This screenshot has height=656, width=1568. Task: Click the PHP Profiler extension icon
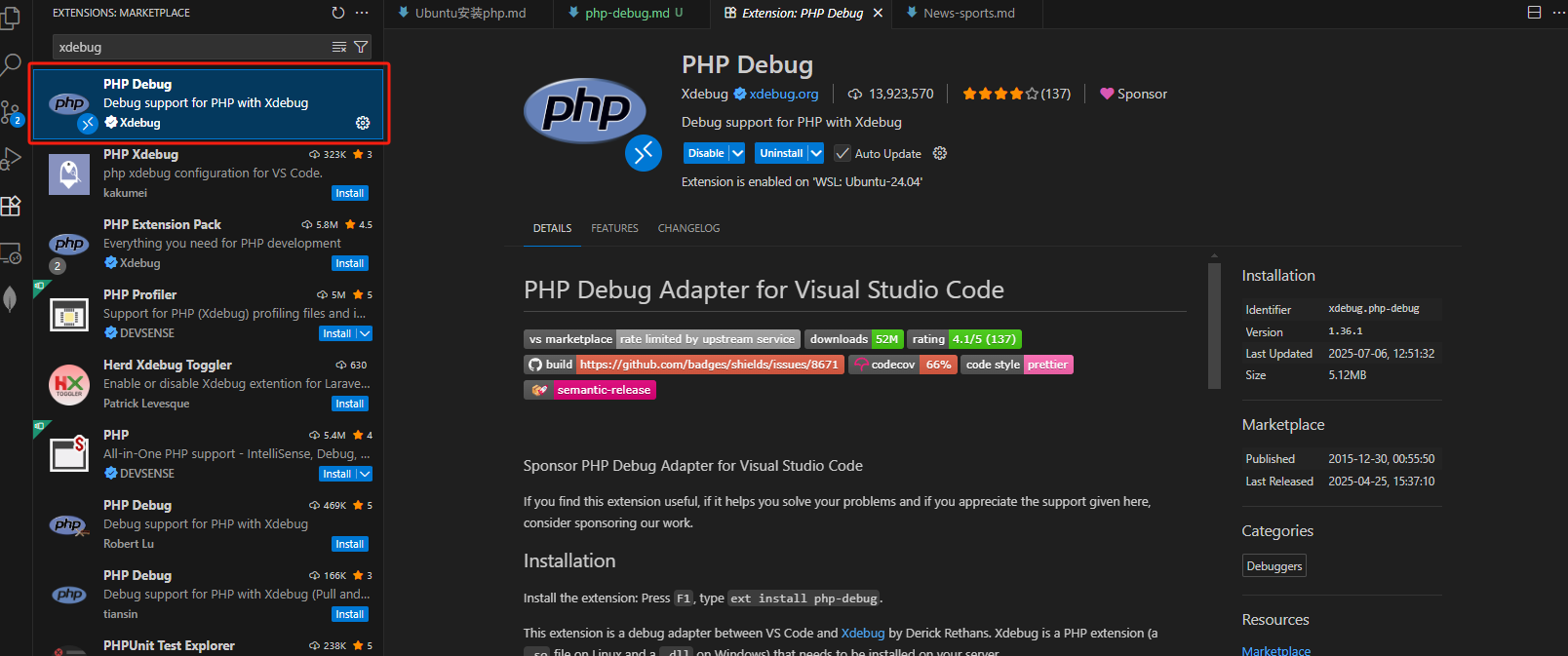pyautogui.click(x=69, y=314)
